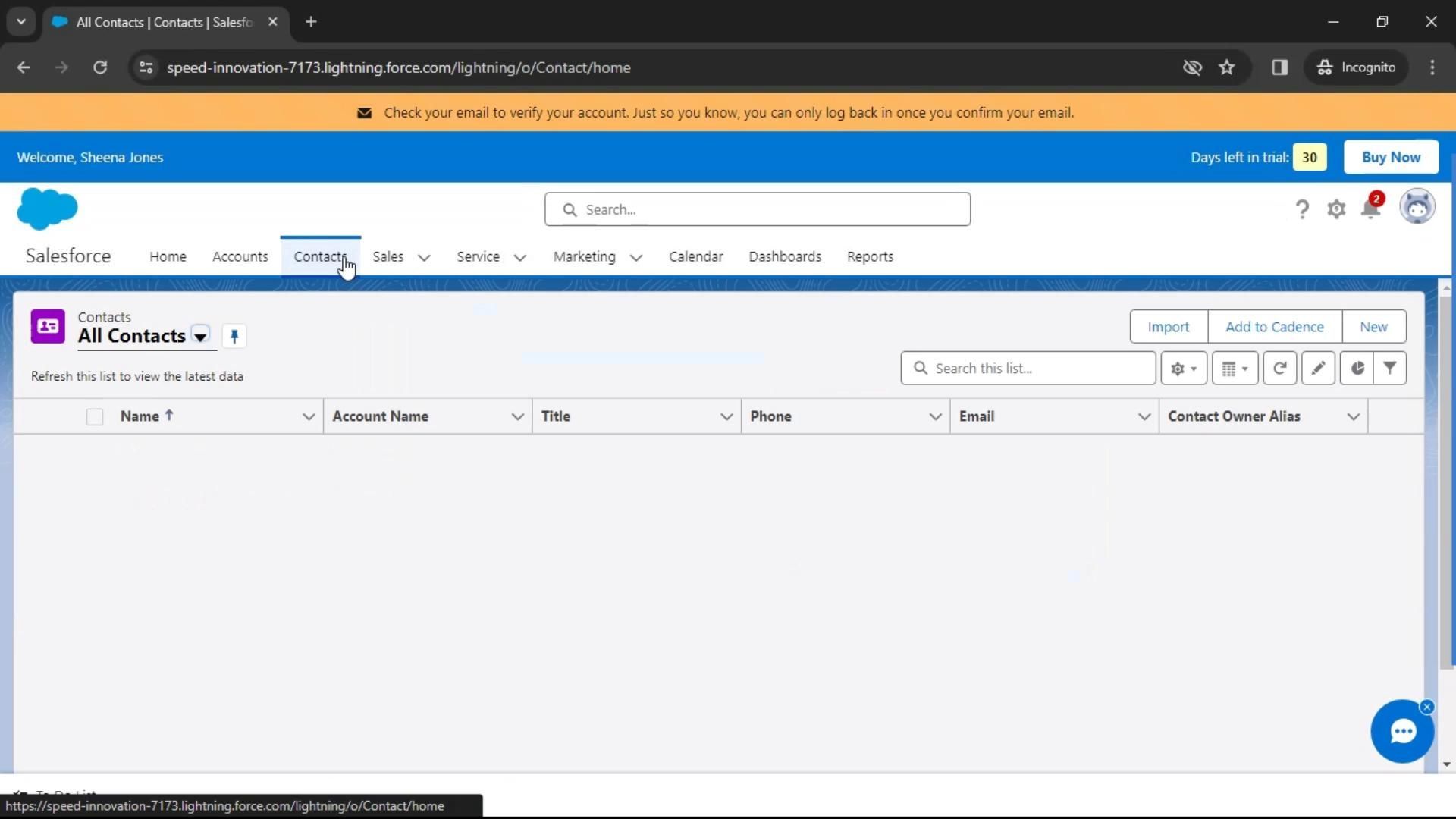Image resolution: width=1456 pixels, height=819 pixels.
Task: Open the Sales tab dropdown chevron
Action: tap(424, 258)
